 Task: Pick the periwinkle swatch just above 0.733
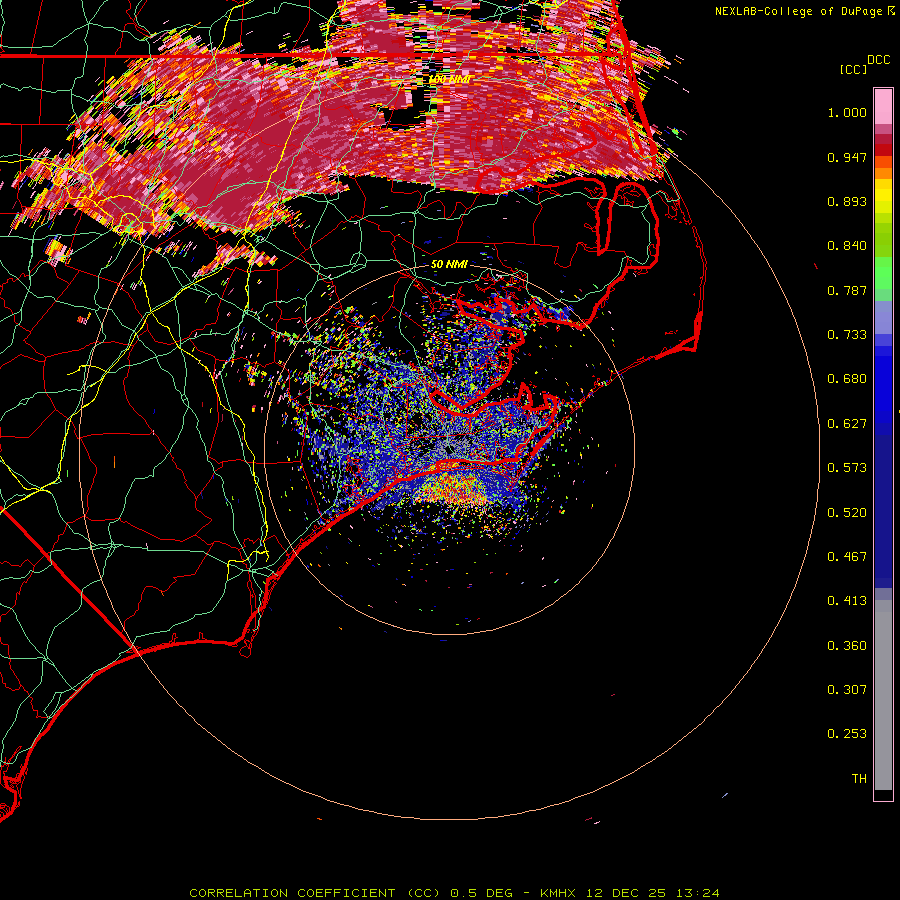tap(883, 317)
